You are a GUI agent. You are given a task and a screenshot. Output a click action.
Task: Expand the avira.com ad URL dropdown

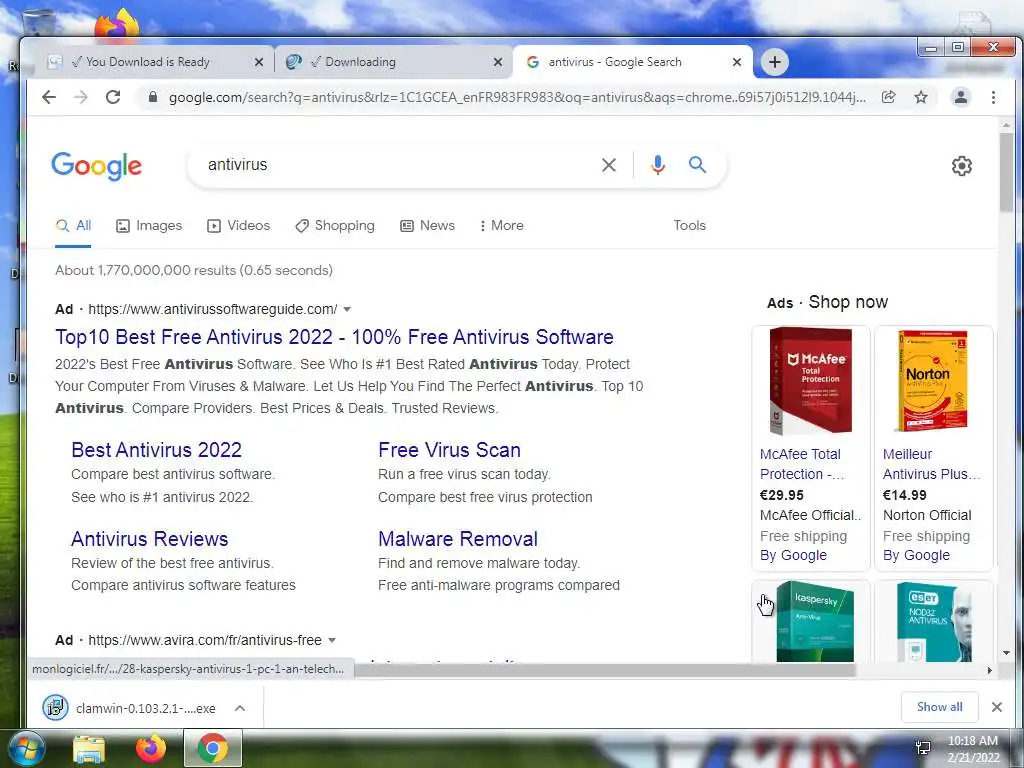332,641
